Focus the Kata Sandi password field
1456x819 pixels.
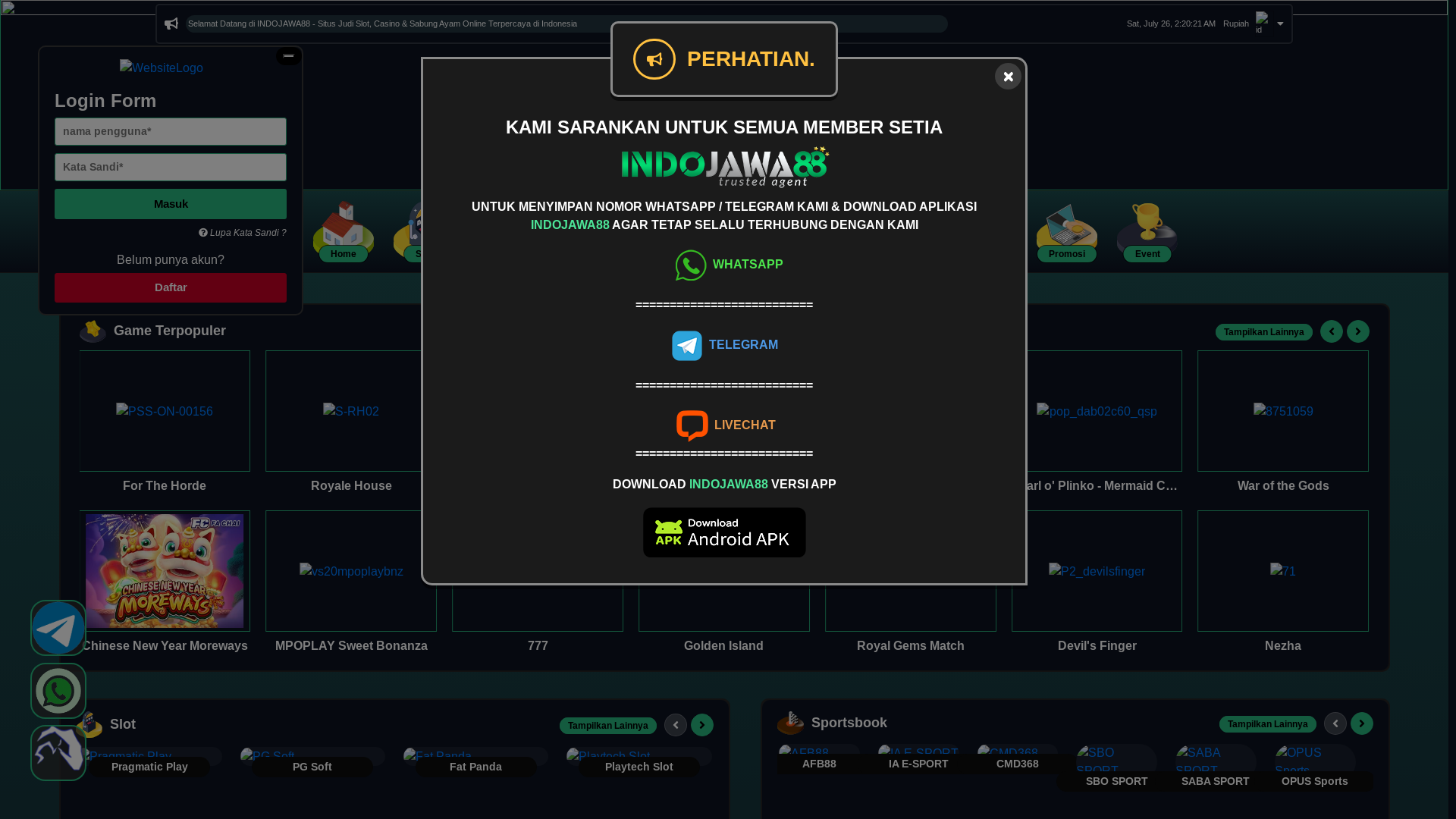(x=171, y=167)
